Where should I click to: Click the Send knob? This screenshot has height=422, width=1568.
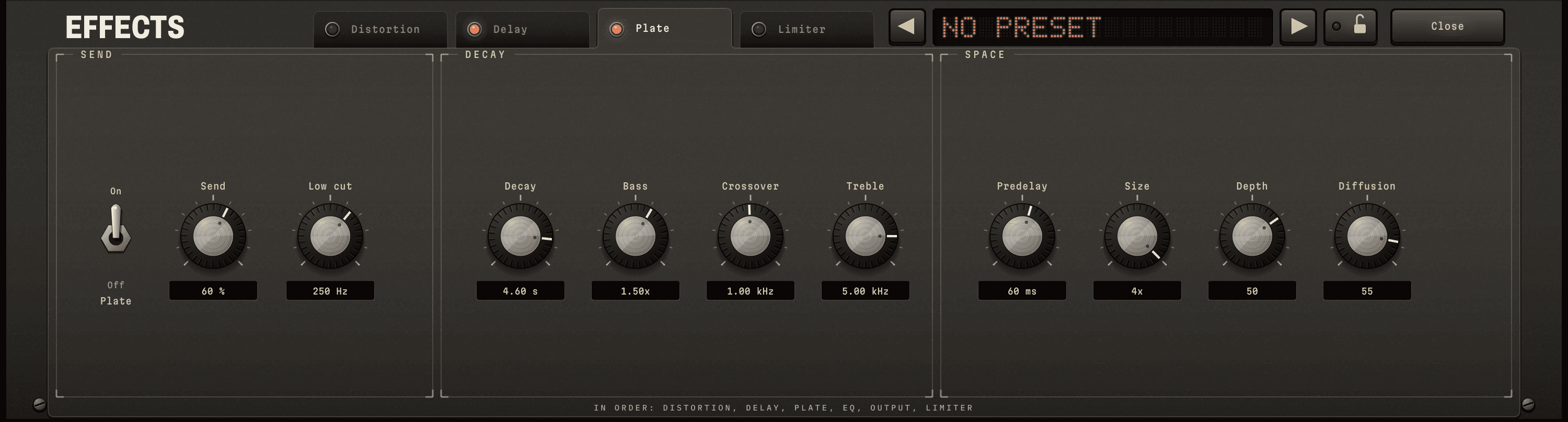(213, 237)
